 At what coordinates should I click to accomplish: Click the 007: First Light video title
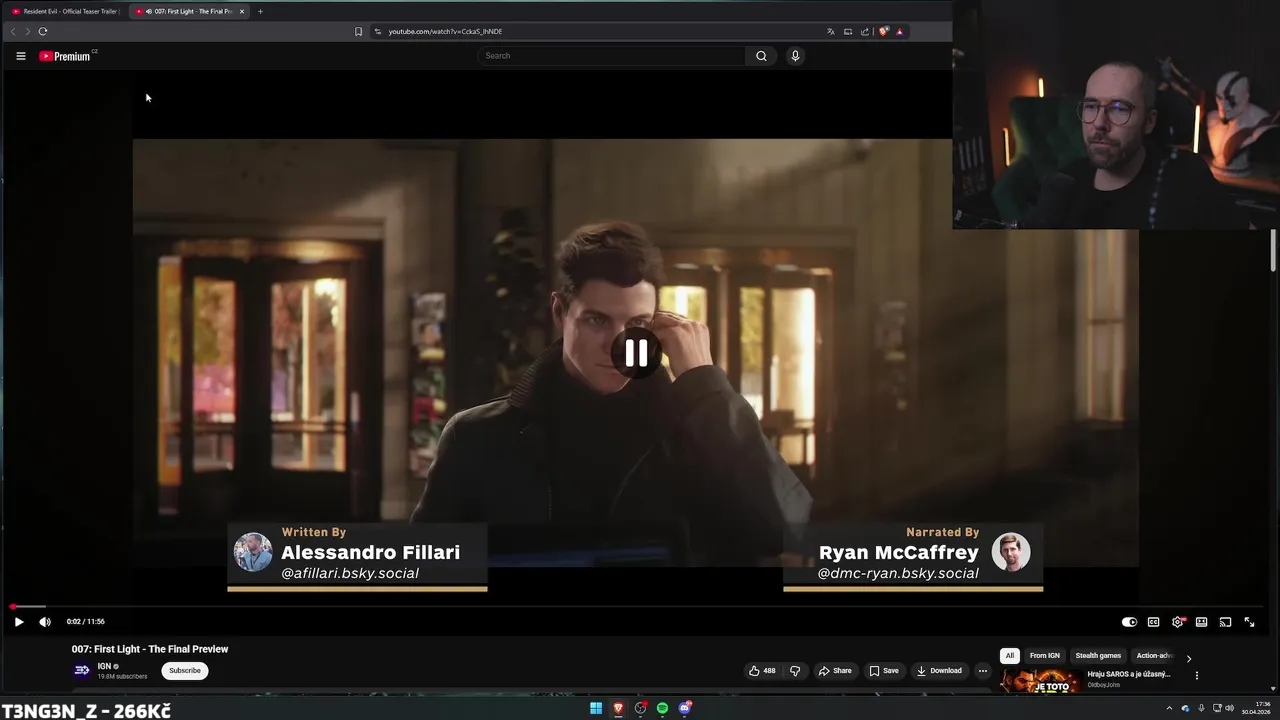tap(150, 649)
